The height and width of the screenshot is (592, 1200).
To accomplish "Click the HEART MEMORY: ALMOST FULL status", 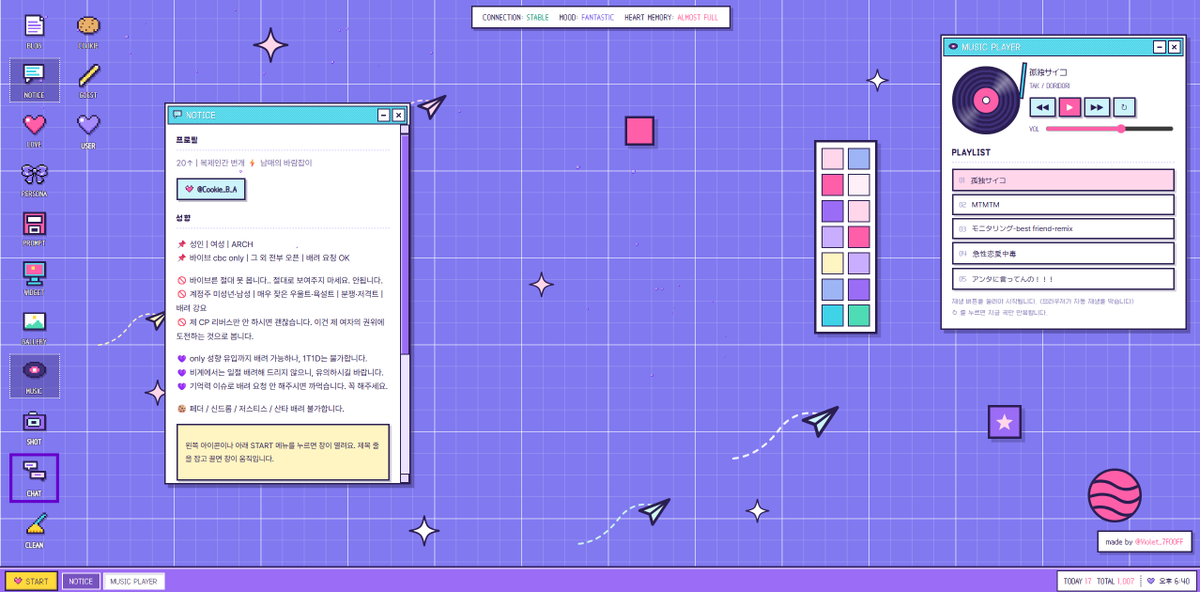I will coord(671,17).
